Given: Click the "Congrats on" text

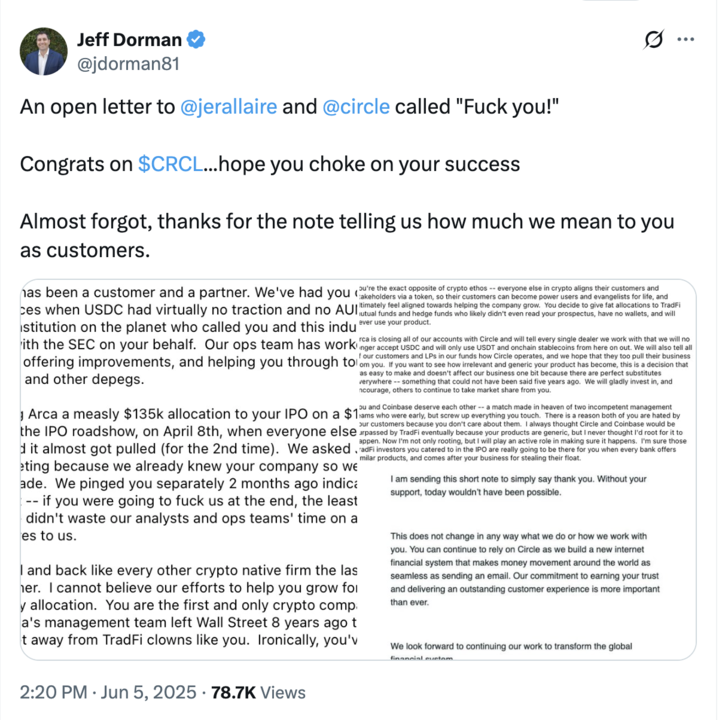Looking at the screenshot, I should point(76,164).
